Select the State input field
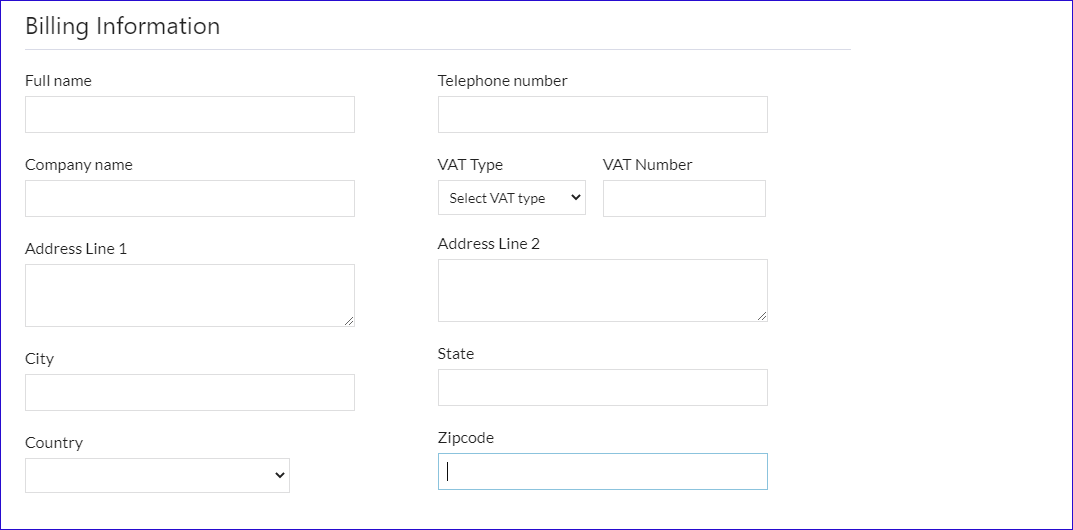This screenshot has height=530, width=1073. 602,388
